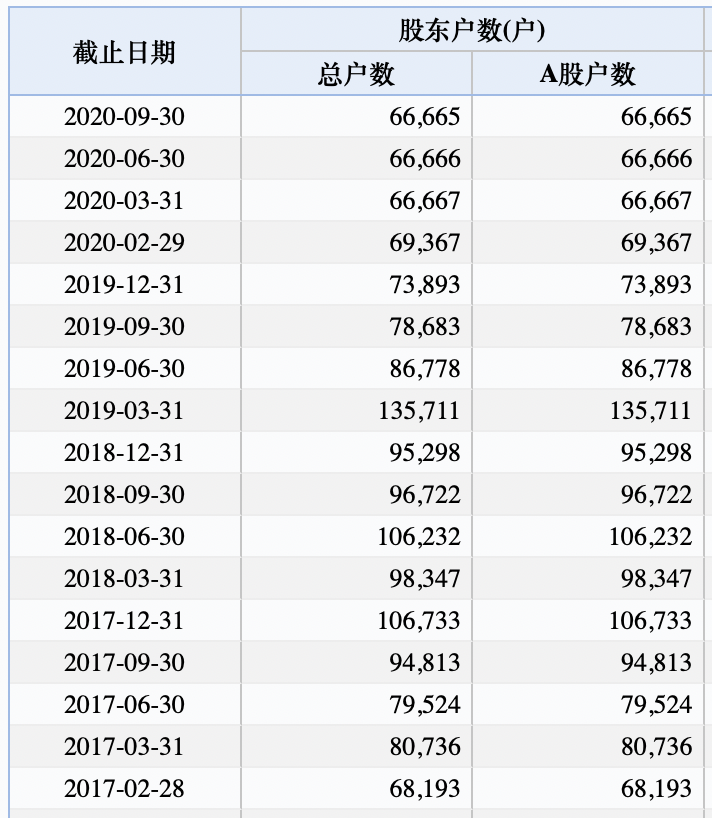712x818 pixels.
Task: Click the 截止日期 column header
Action: [124, 52]
